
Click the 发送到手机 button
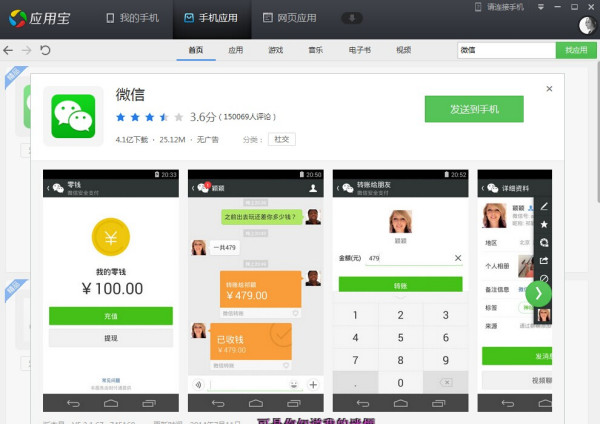click(474, 109)
